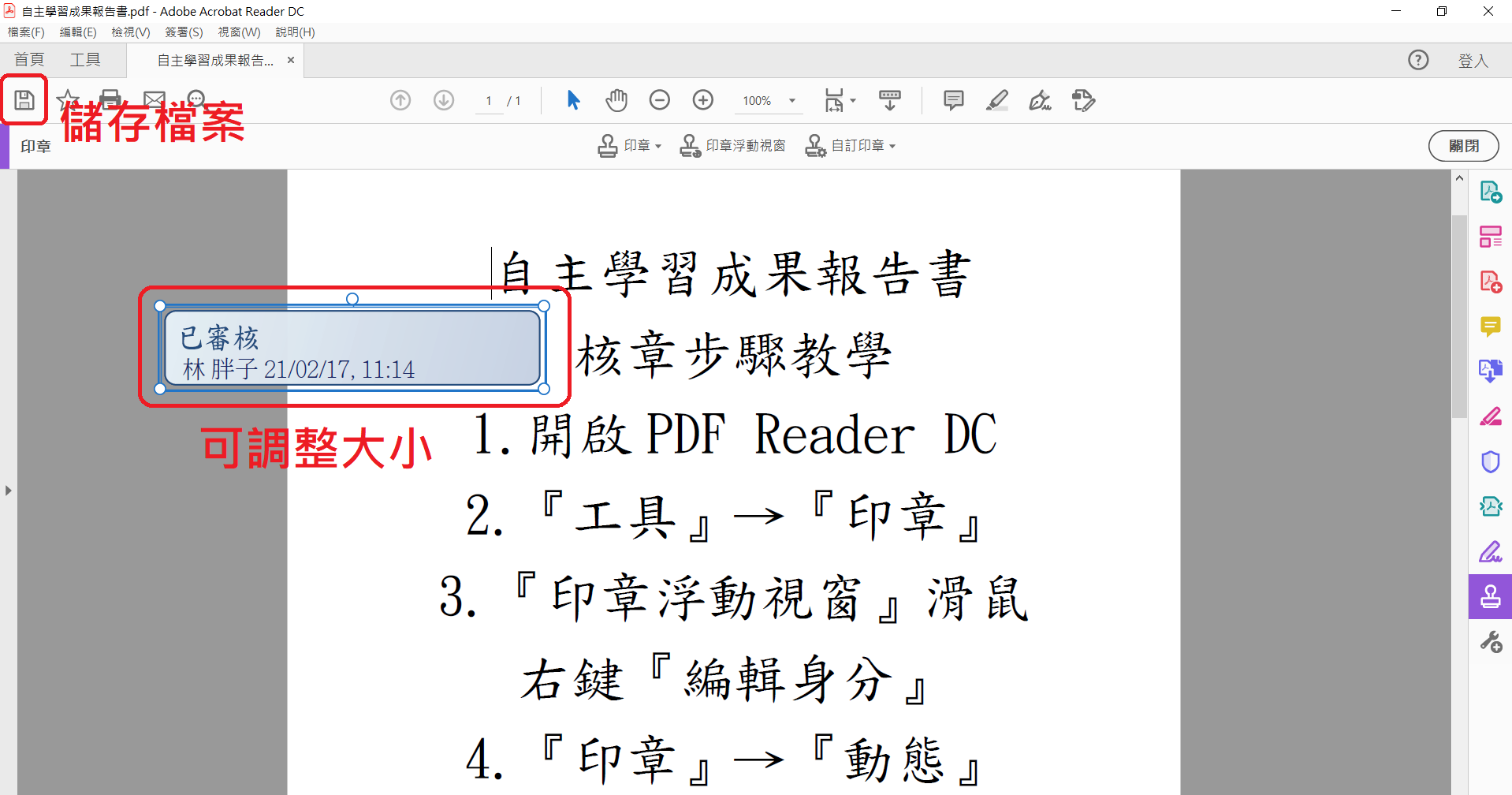The image size is (1512, 795).
Task: Zoom out with minus icon
Action: point(660,100)
